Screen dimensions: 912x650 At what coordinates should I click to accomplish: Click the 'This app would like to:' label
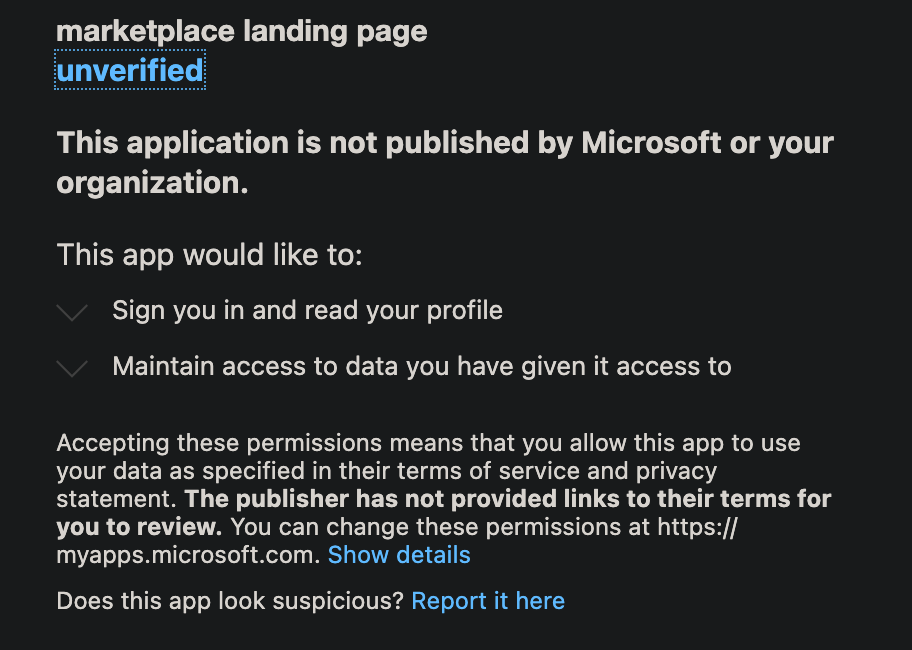(209, 254)
